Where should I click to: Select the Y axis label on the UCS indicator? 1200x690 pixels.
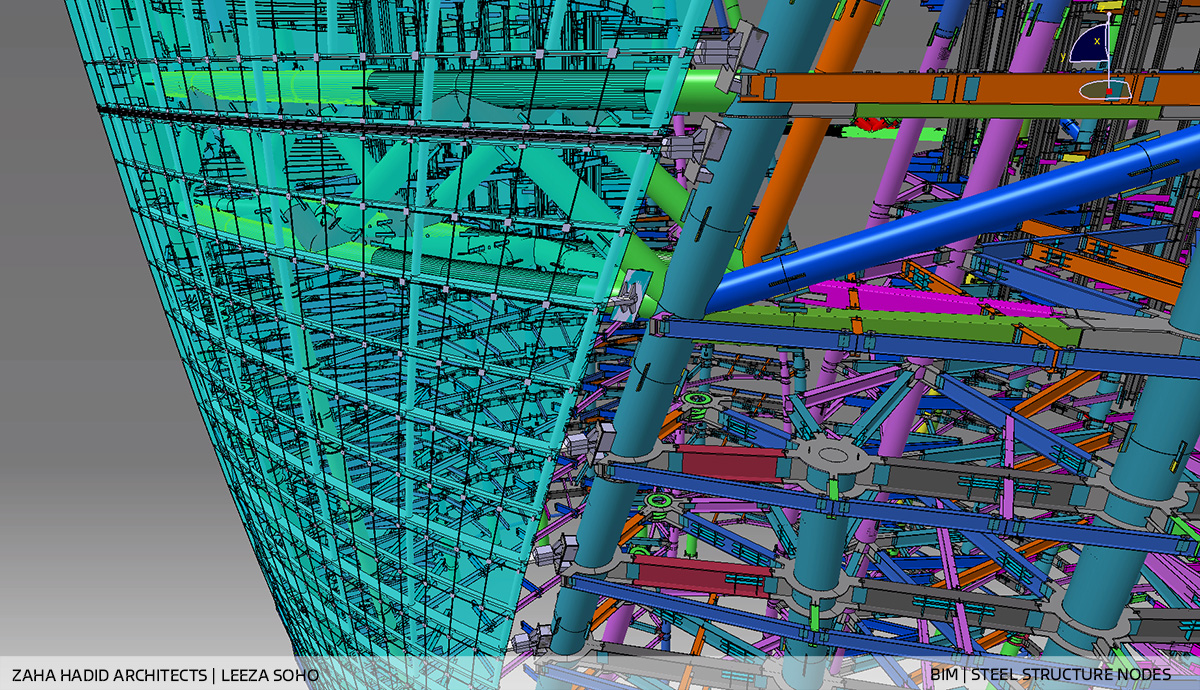point(1063,56)
